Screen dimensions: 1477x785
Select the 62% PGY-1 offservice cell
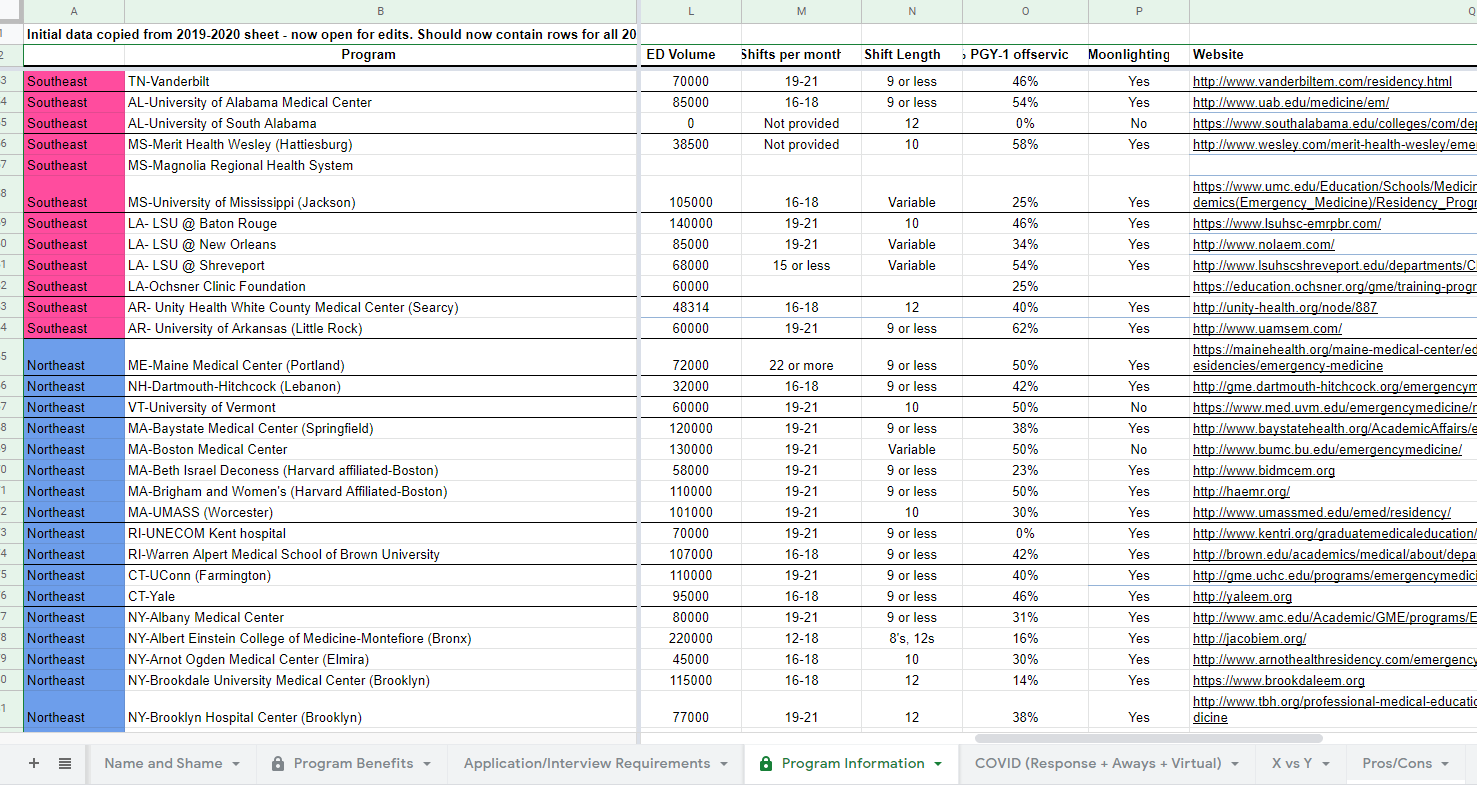(x=1025, y=328)
